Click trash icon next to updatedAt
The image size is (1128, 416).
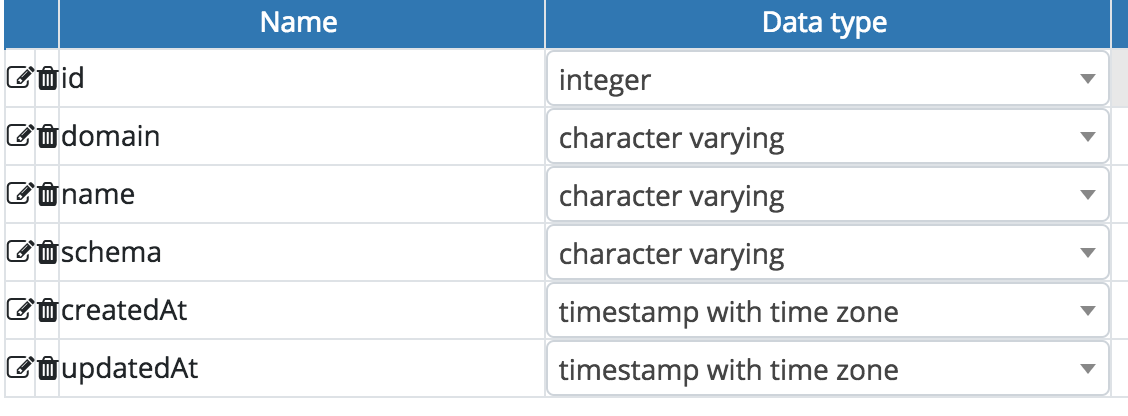click(x=47, y=368)
